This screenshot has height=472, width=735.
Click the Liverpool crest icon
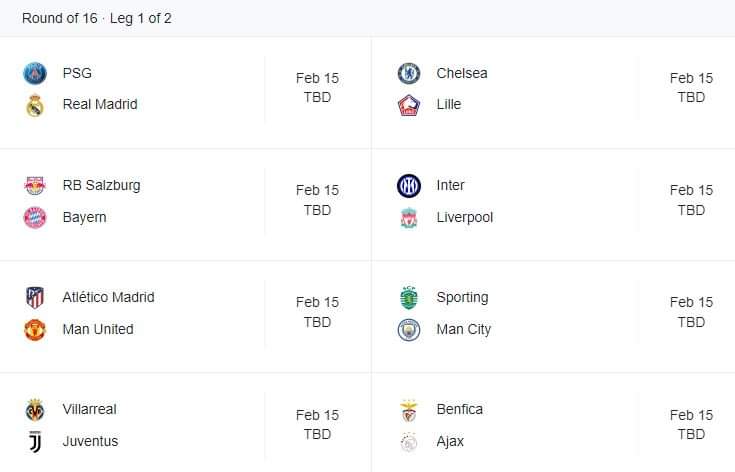tap(409, 217)
